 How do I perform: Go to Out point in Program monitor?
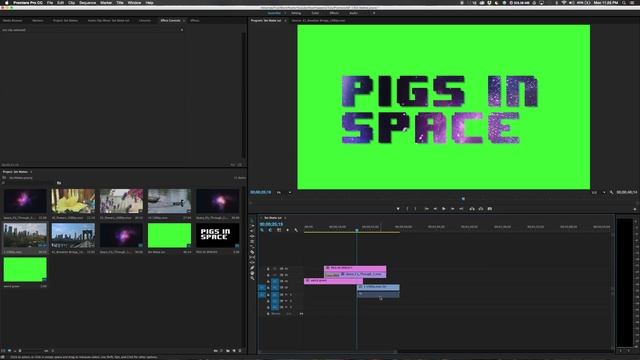461,209
